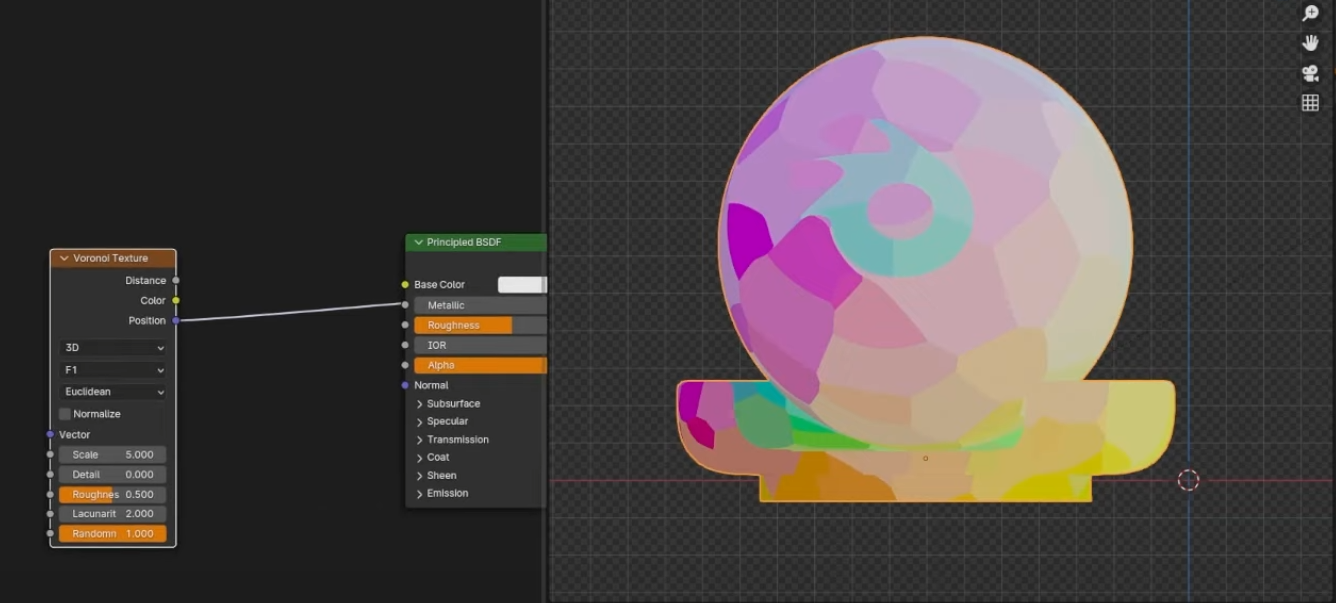1336x603 pixels.
Task: Expand the Subsurface section
Action: tap(452, 403)
